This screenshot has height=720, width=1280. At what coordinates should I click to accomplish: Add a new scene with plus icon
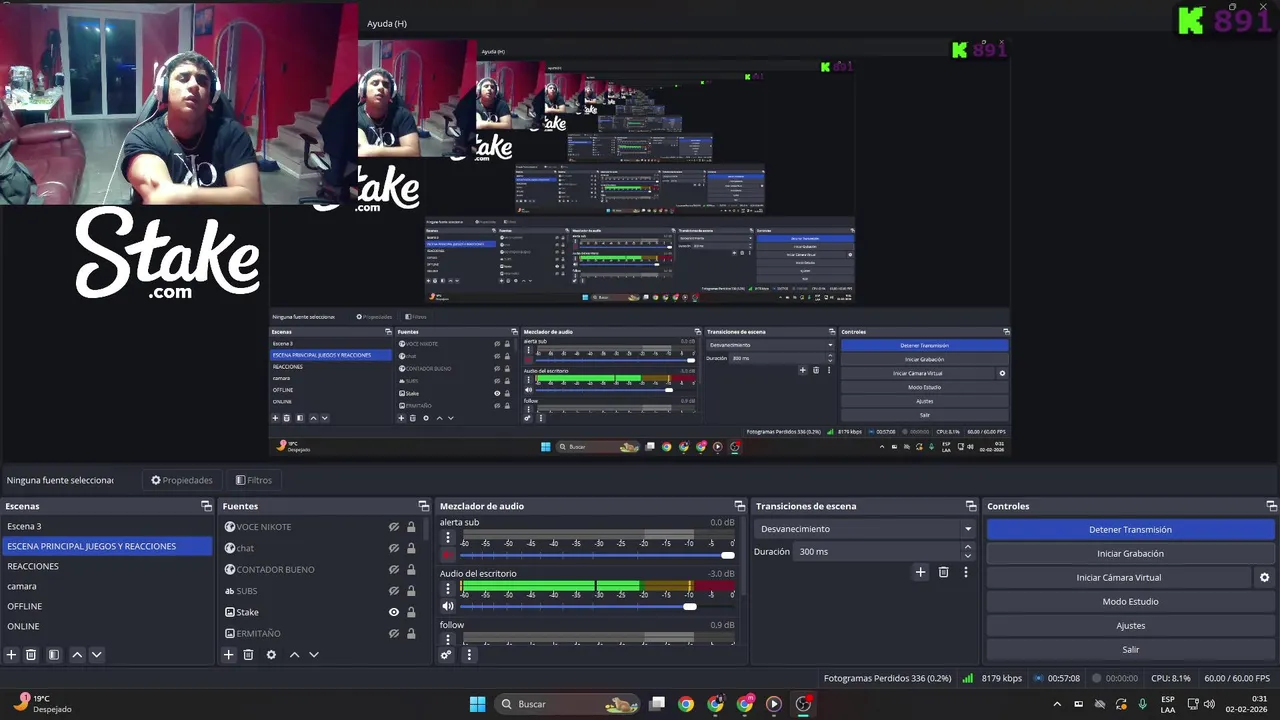11,655
